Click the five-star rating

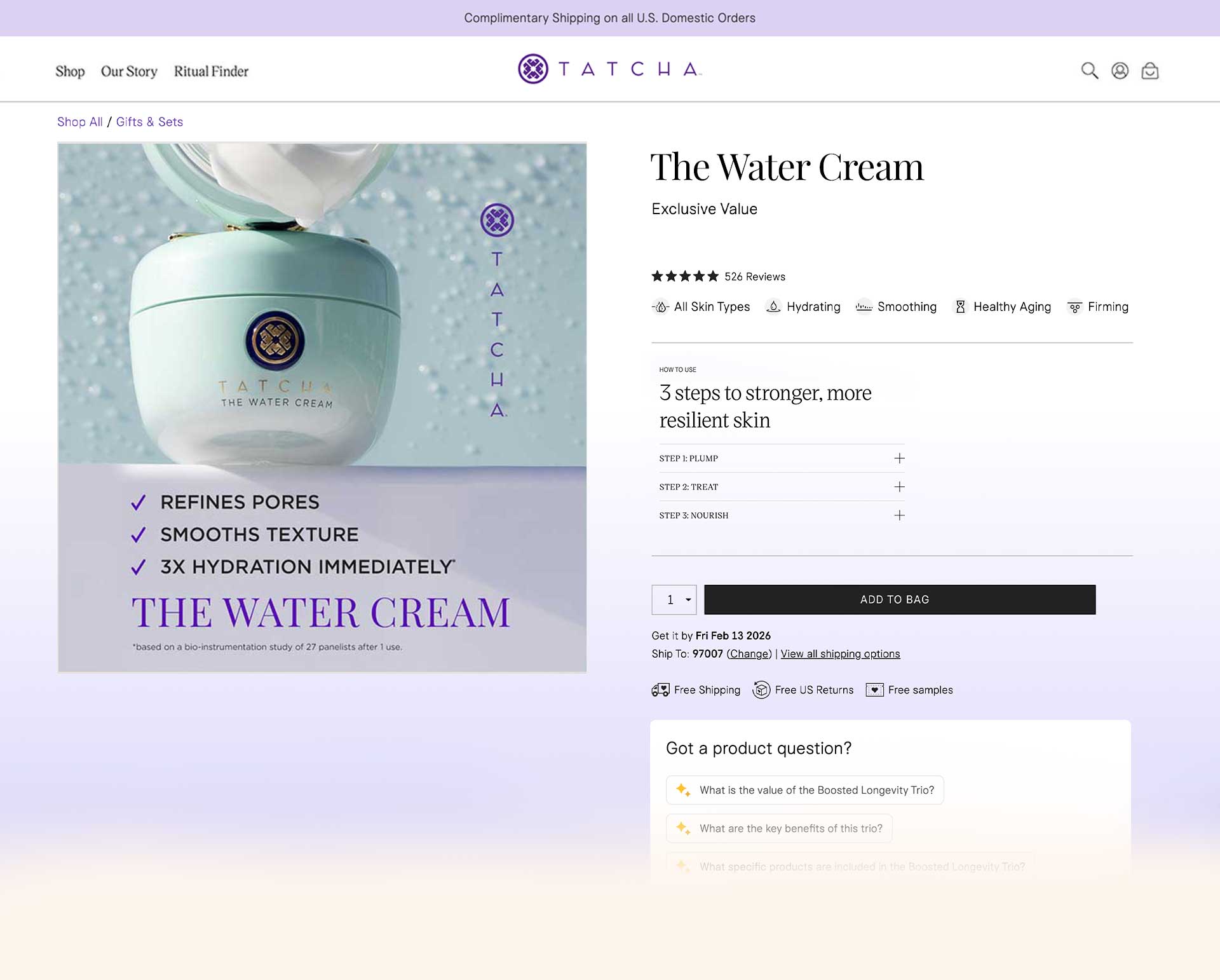pyautogui.click(x=684, y=276)
